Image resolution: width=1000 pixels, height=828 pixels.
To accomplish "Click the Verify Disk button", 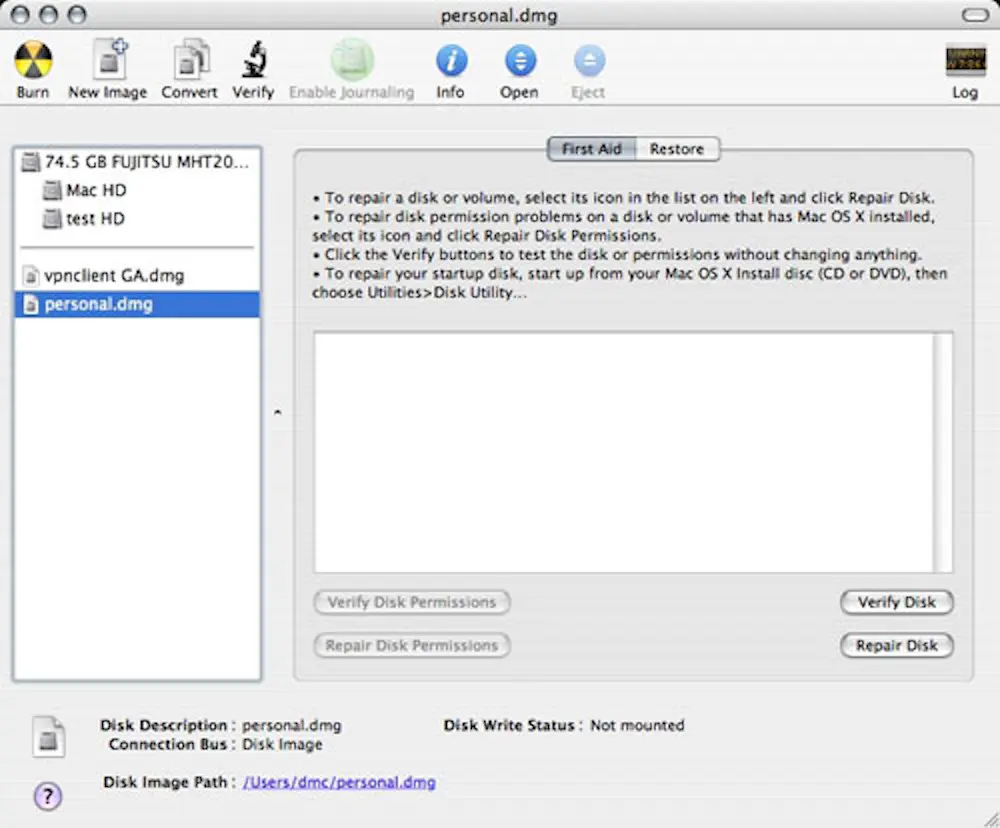I will 896,602.
